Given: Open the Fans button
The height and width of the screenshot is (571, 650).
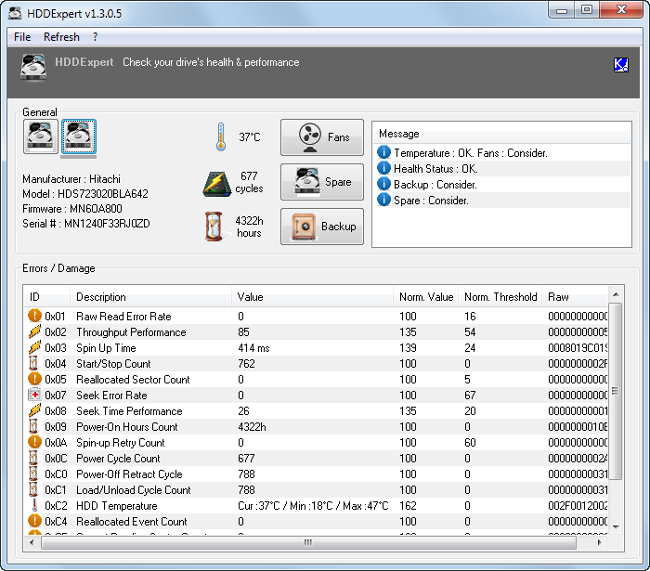Looking at the screenshot, I should [x=322, y=138].
